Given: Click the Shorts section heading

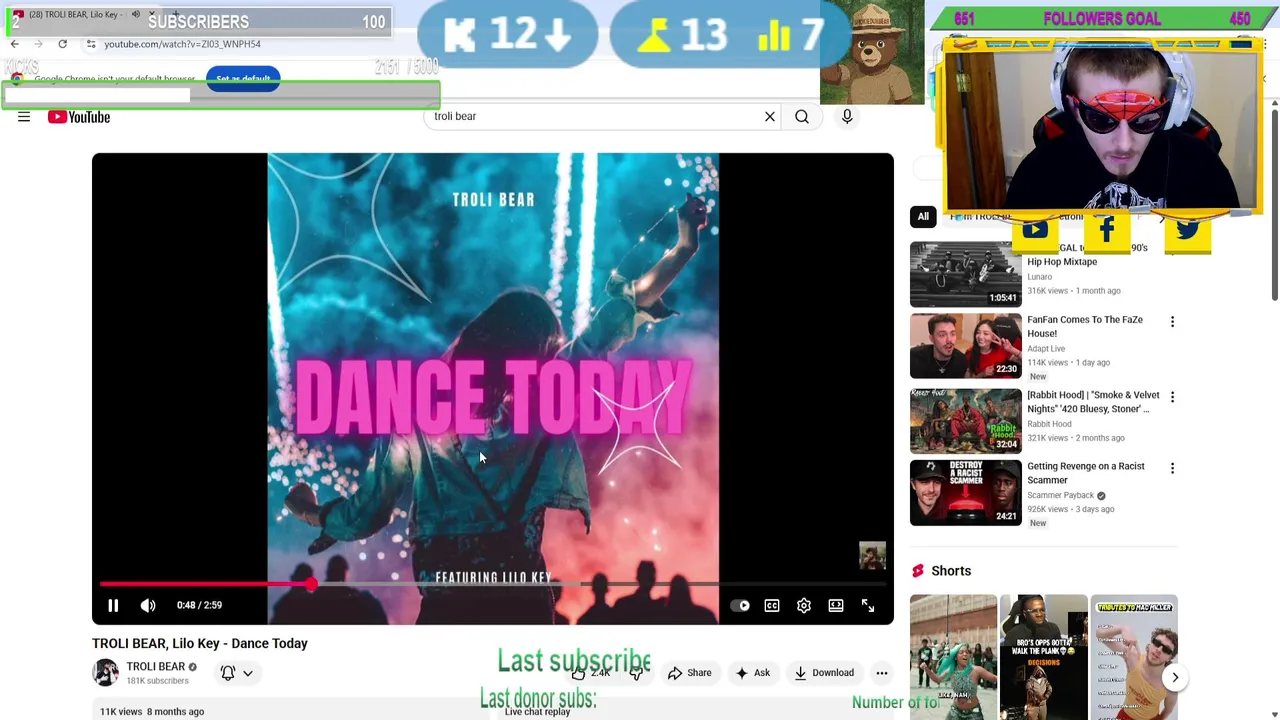Looking at the screenshot, I should click(951, 571).
